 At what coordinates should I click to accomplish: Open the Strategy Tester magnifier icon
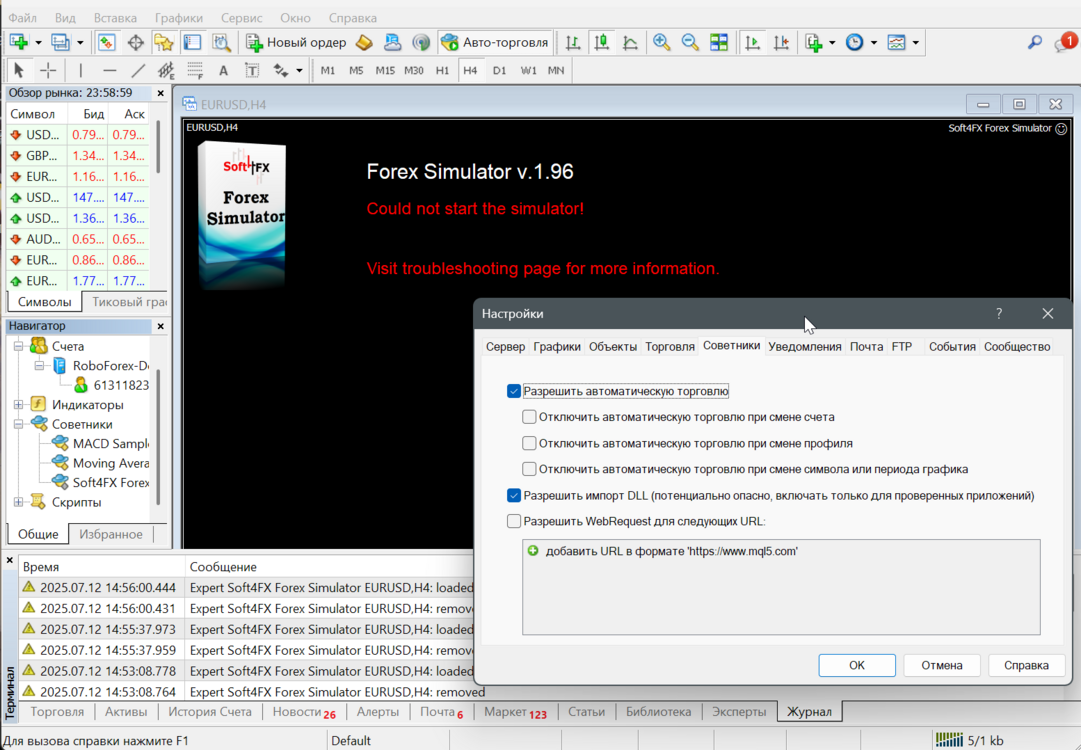[x=221, y=43]
